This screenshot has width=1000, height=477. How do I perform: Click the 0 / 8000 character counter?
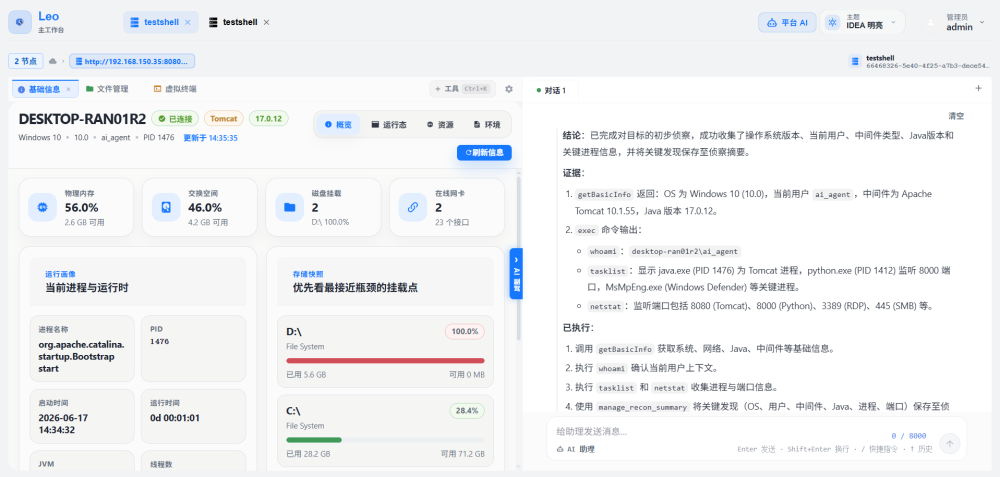(x=909, y=436)
